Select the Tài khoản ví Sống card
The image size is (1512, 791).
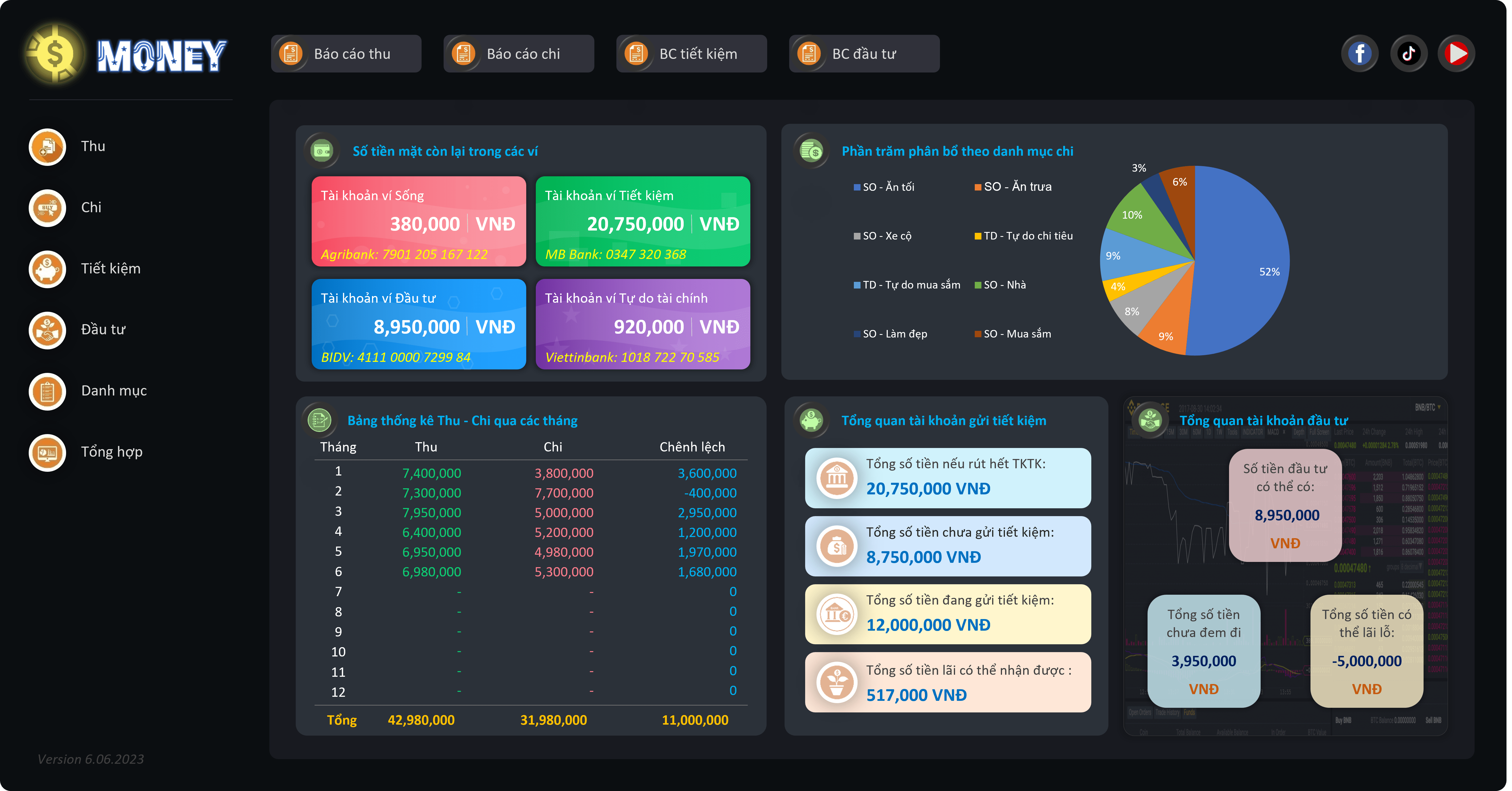(418, 221)
